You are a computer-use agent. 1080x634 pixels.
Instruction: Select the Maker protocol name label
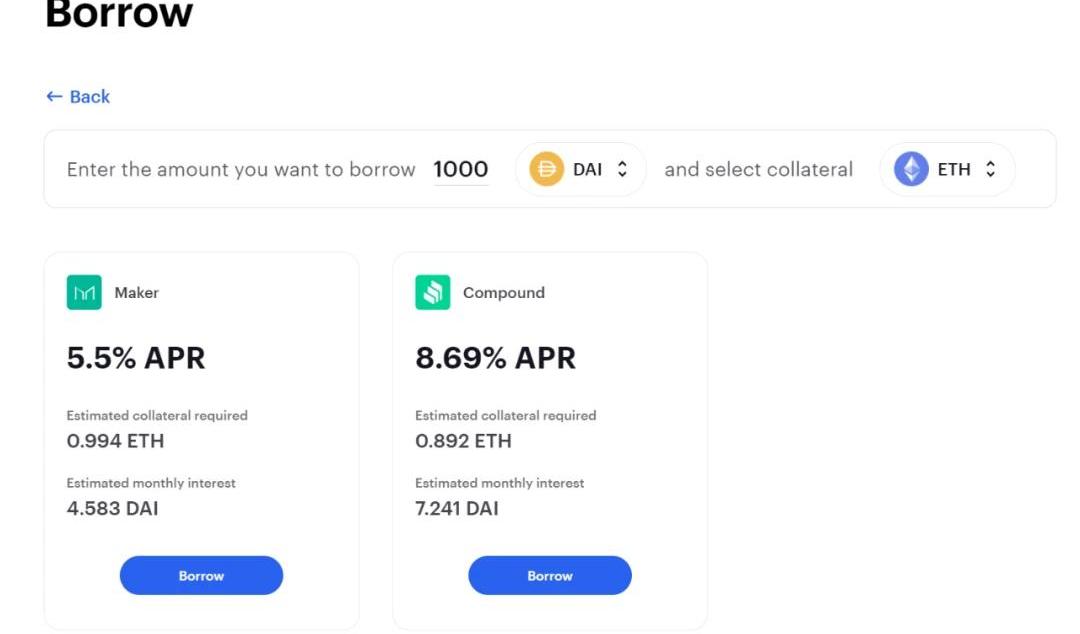[x=137, y=293]
